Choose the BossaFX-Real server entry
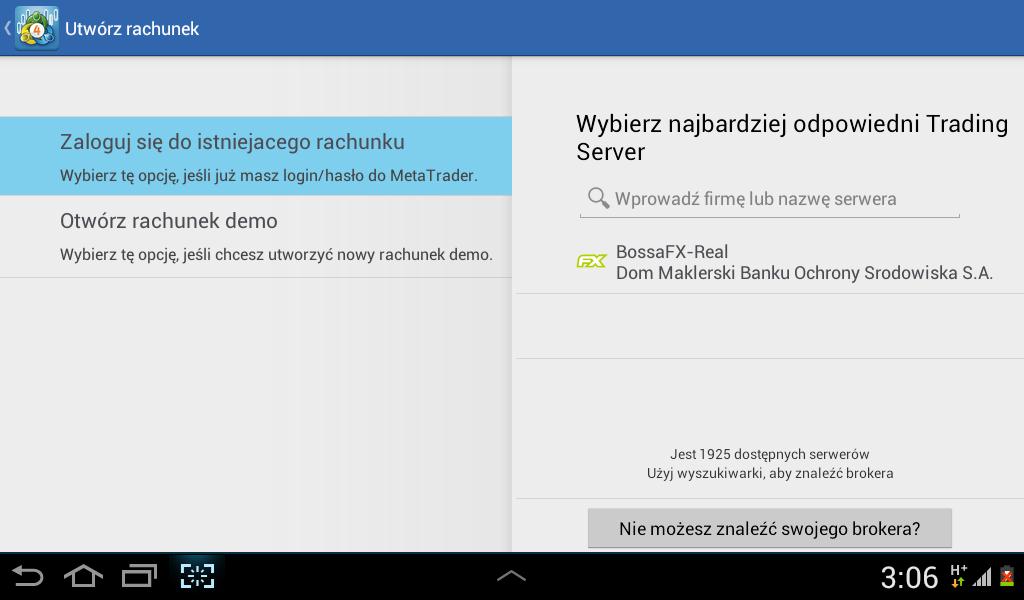 click(x=770, y=262)
